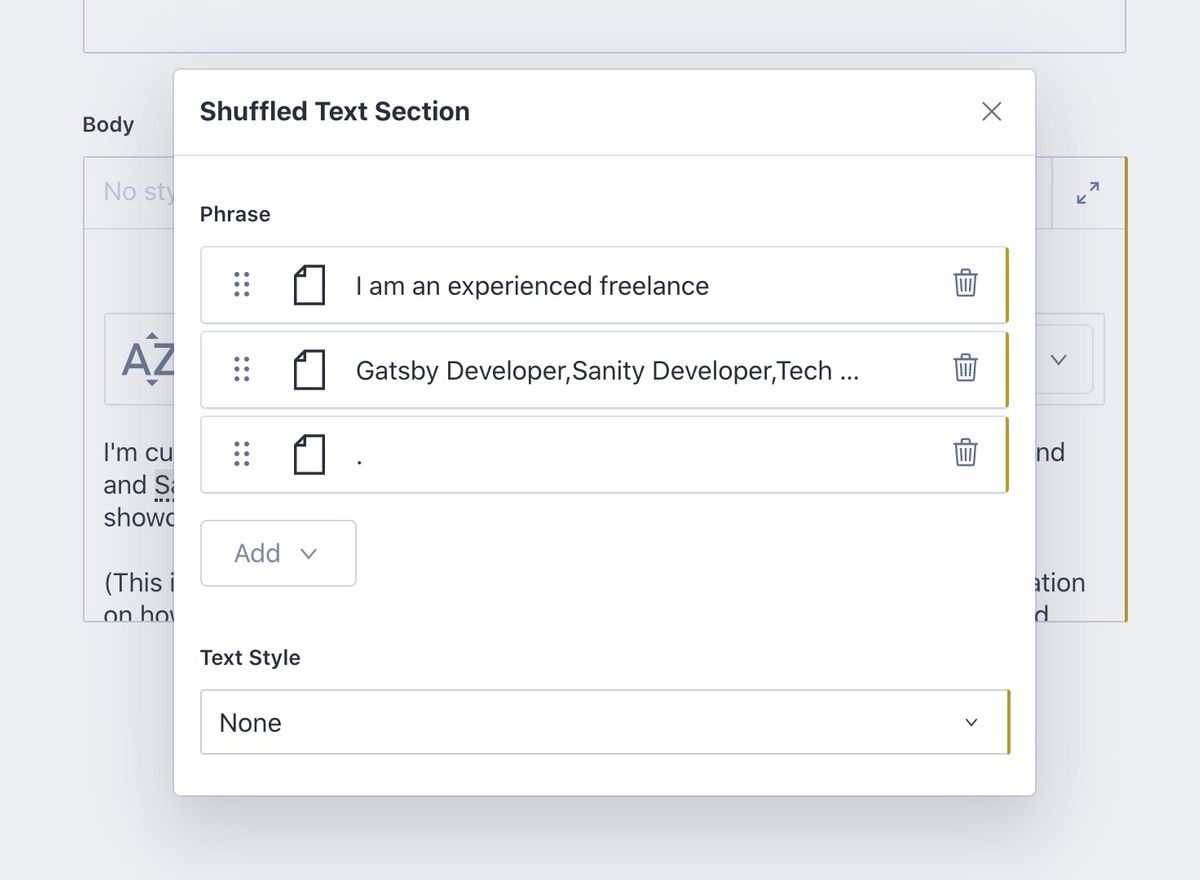Open 'I am an experienced freelance' phrase

click(532, 286)
